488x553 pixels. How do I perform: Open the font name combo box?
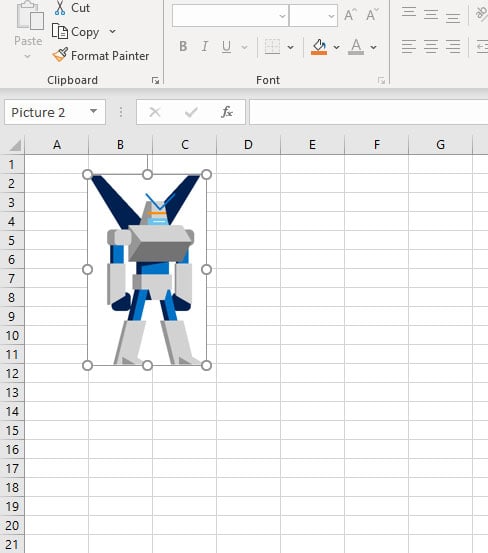[x=230, y=16]
